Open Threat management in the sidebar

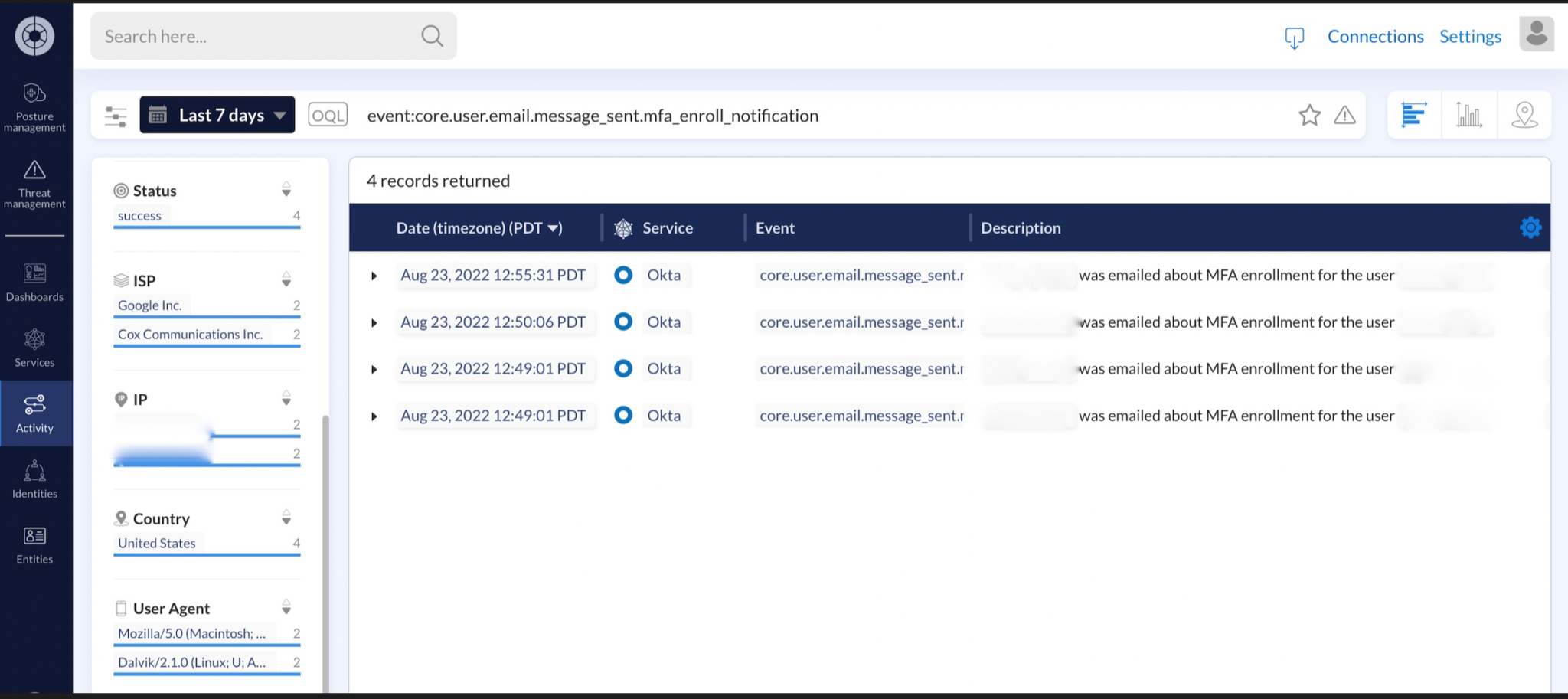(34, 185)
